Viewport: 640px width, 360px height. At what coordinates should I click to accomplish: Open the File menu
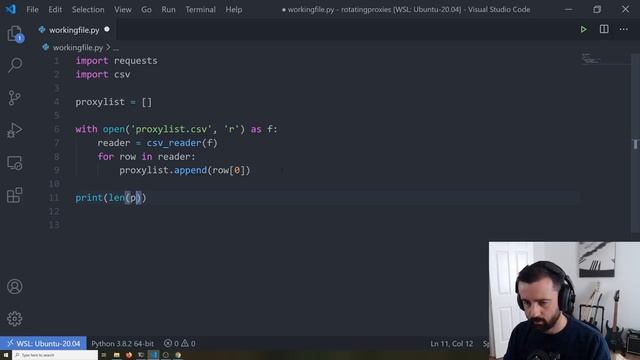[32, 9]
